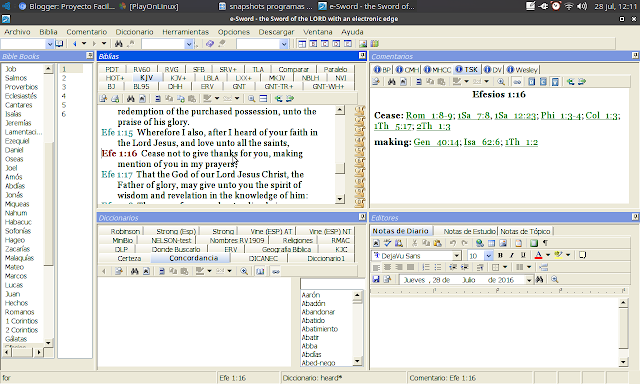Open the DejaVu Sans font dropdown
Screen dimensions: 640x384
click(456, 256)
